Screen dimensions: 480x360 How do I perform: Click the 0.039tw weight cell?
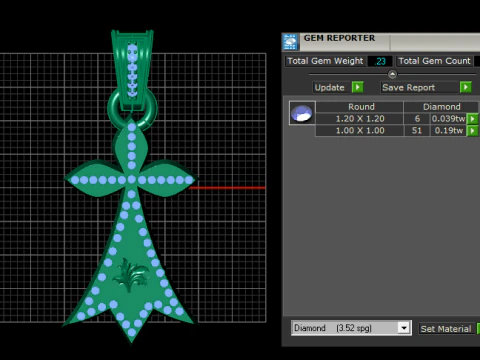pos(448,119)
